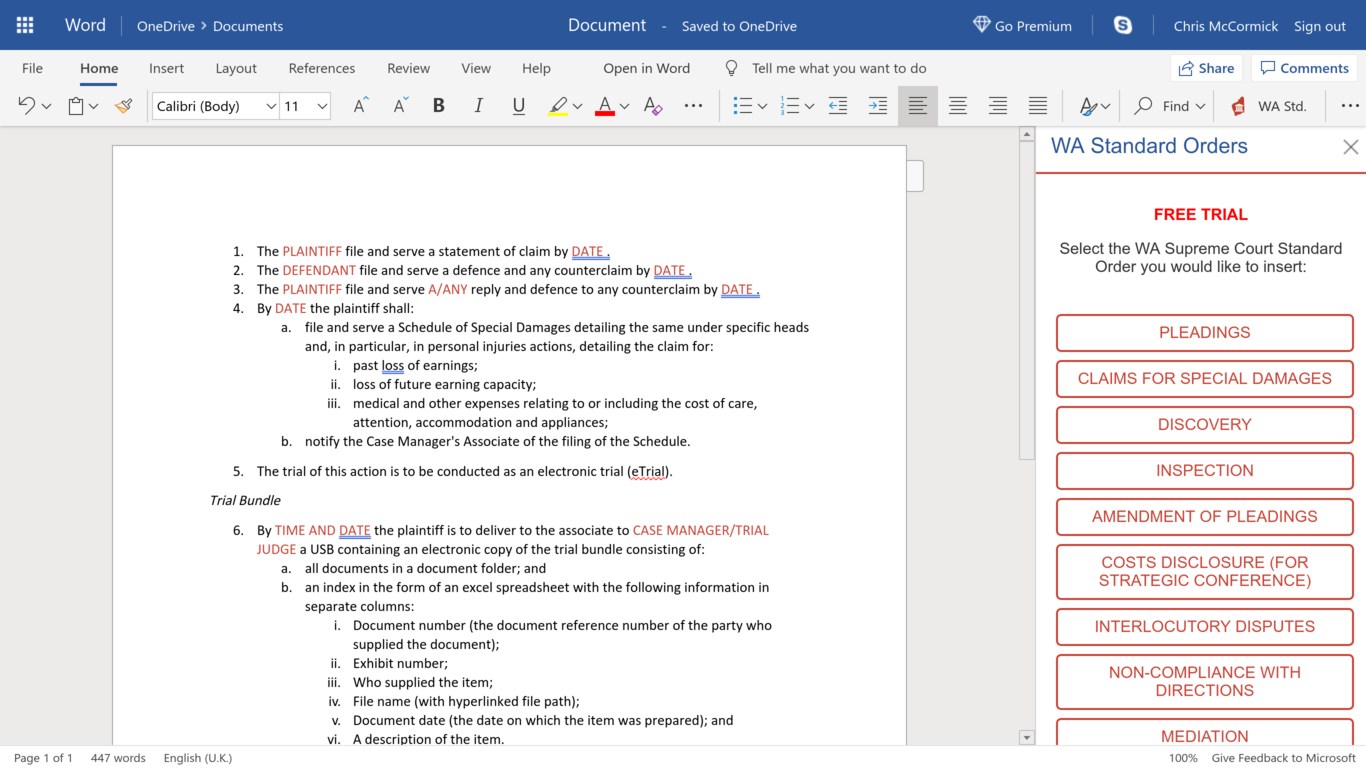Click the Clear Formatting icon
The height and width of the screenshot is (768, 1366).
[653, 106]
